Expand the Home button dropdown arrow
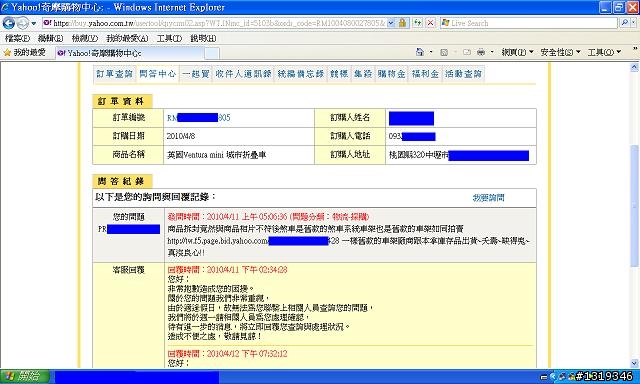 click(431, 52)
